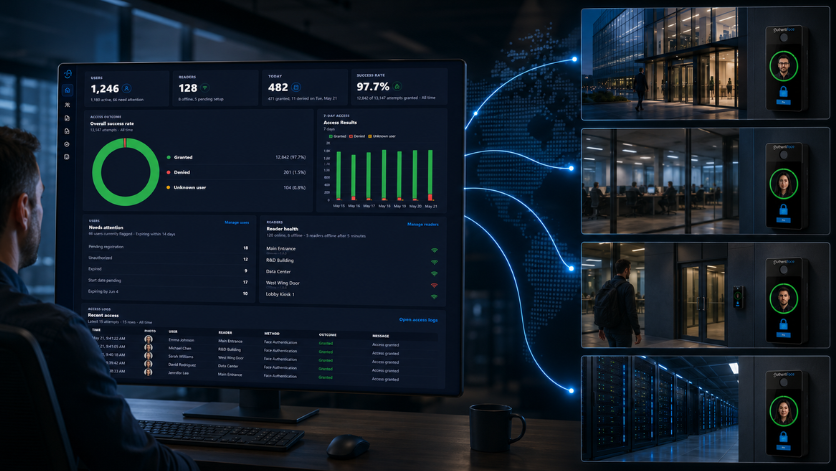Open the Manage readers link
Screen dimensions: 836x471
tap(423, 224)
